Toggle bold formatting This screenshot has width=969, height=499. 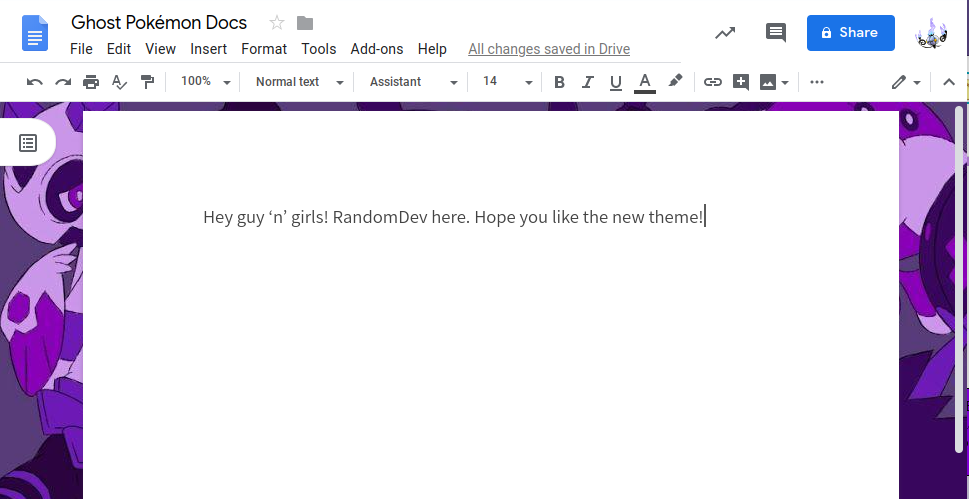point(559,82)
